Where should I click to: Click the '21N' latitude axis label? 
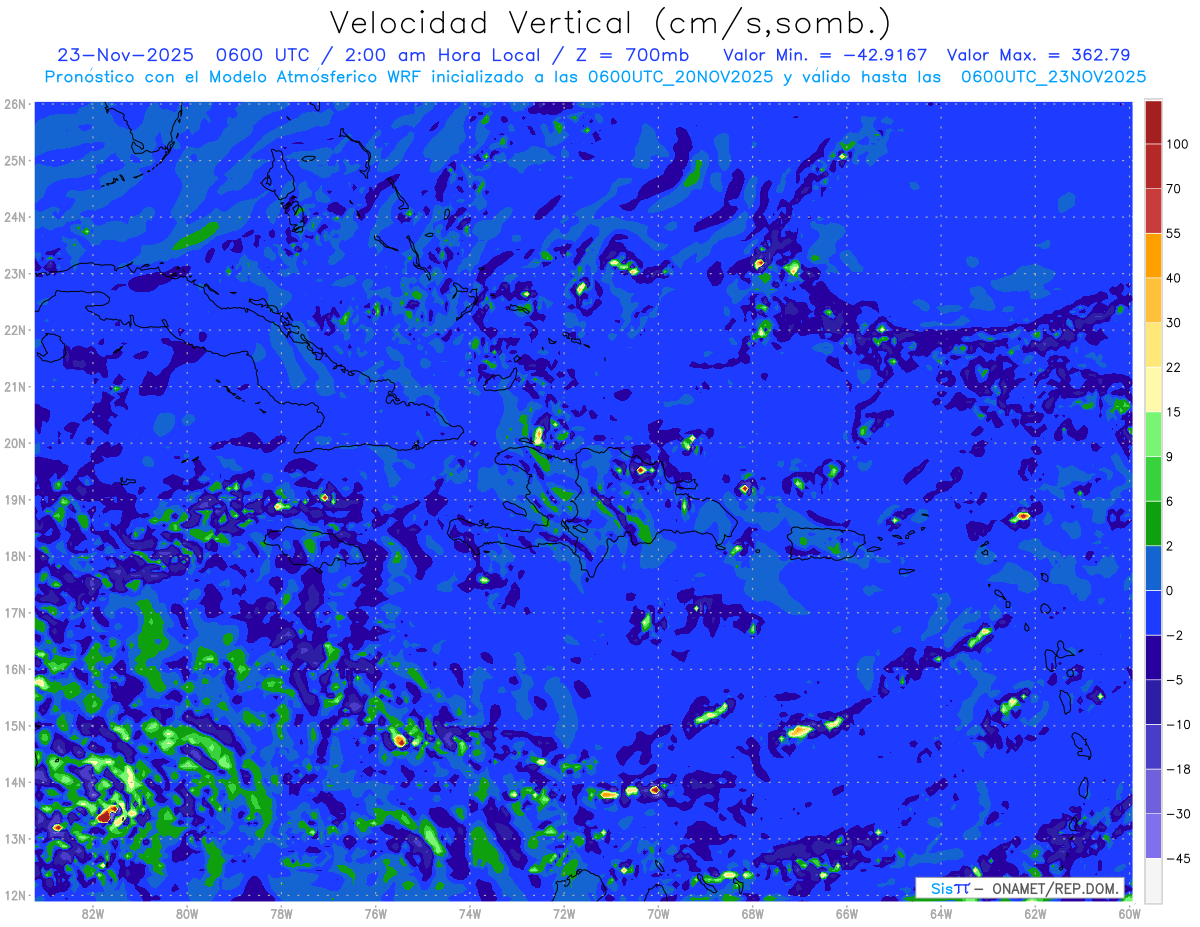15,387
